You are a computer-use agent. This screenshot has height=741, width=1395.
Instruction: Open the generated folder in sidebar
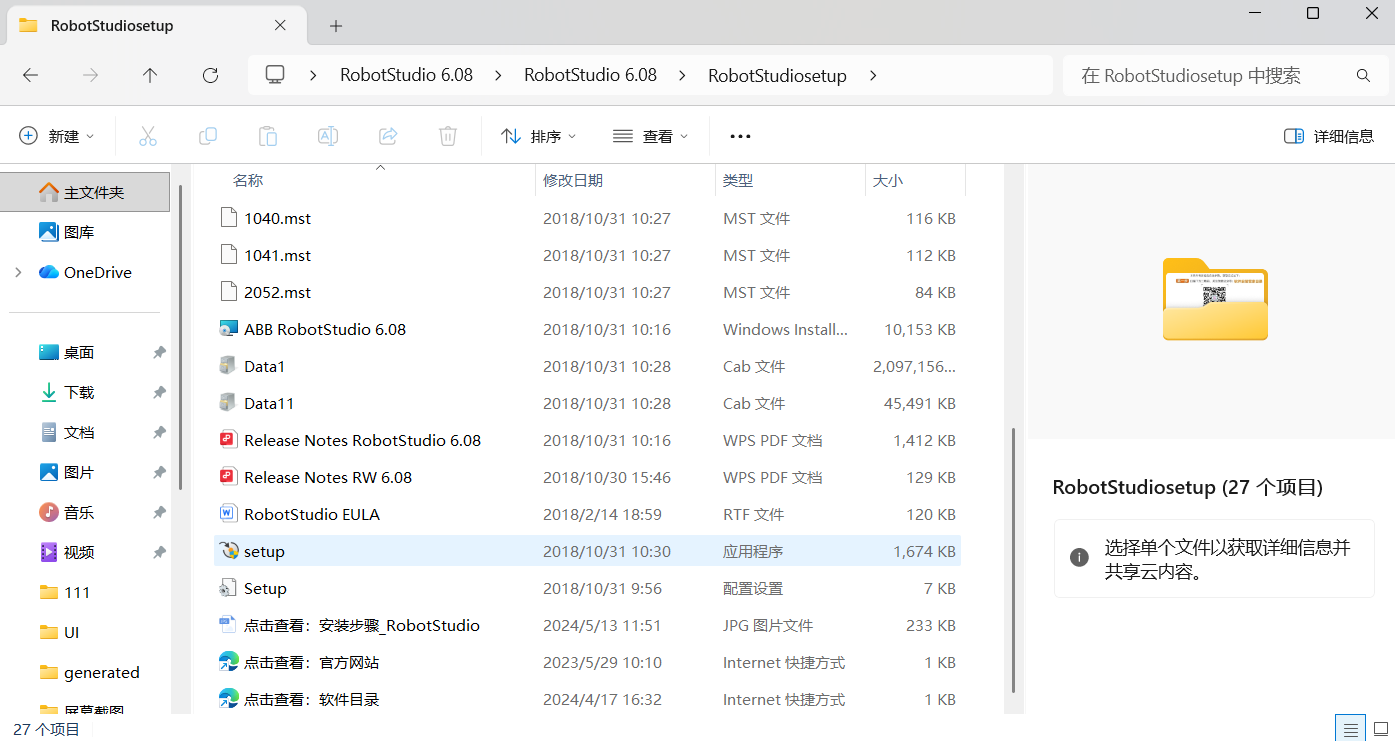(100, 673)
